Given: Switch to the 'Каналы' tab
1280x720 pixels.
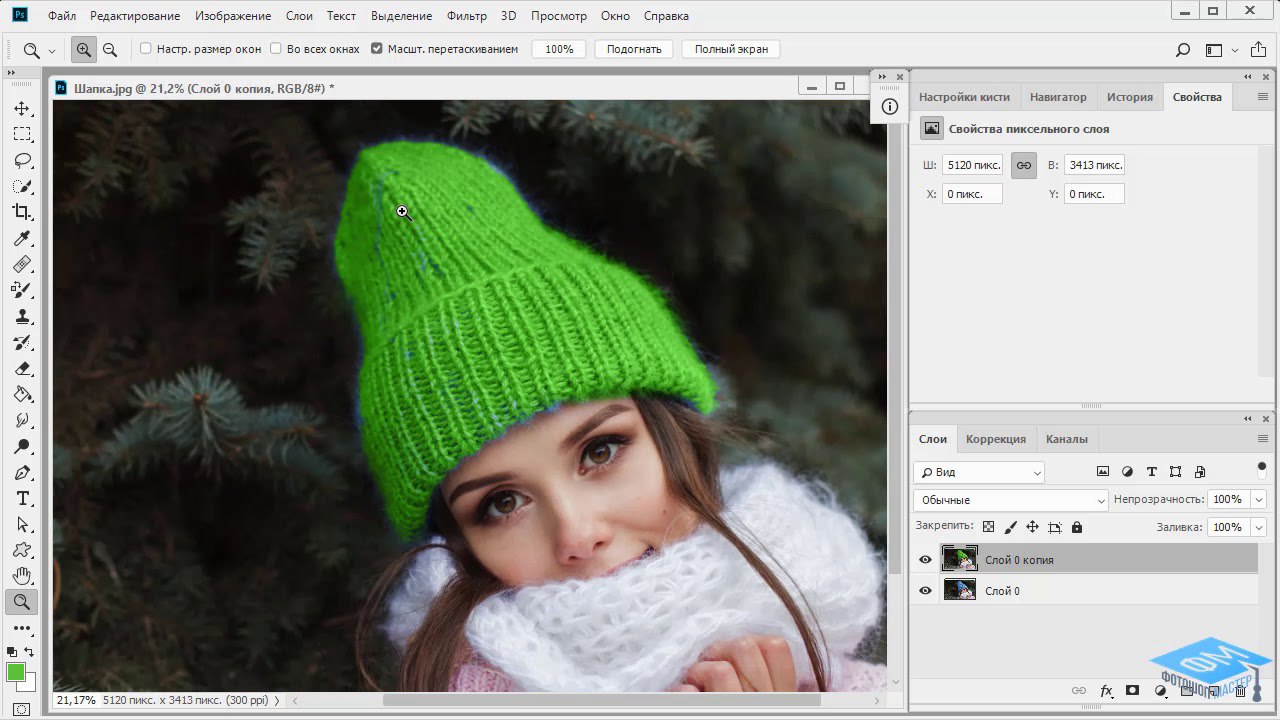Looking at the screenshot, I should (1066, 439).
